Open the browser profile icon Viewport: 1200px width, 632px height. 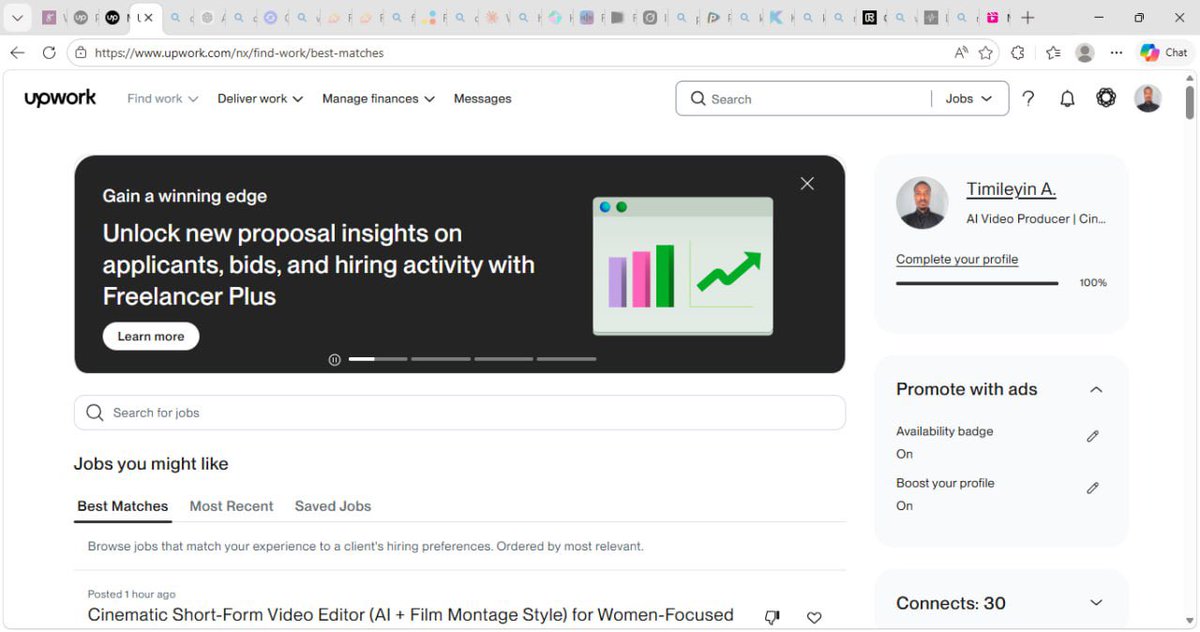click(1085, 53)
